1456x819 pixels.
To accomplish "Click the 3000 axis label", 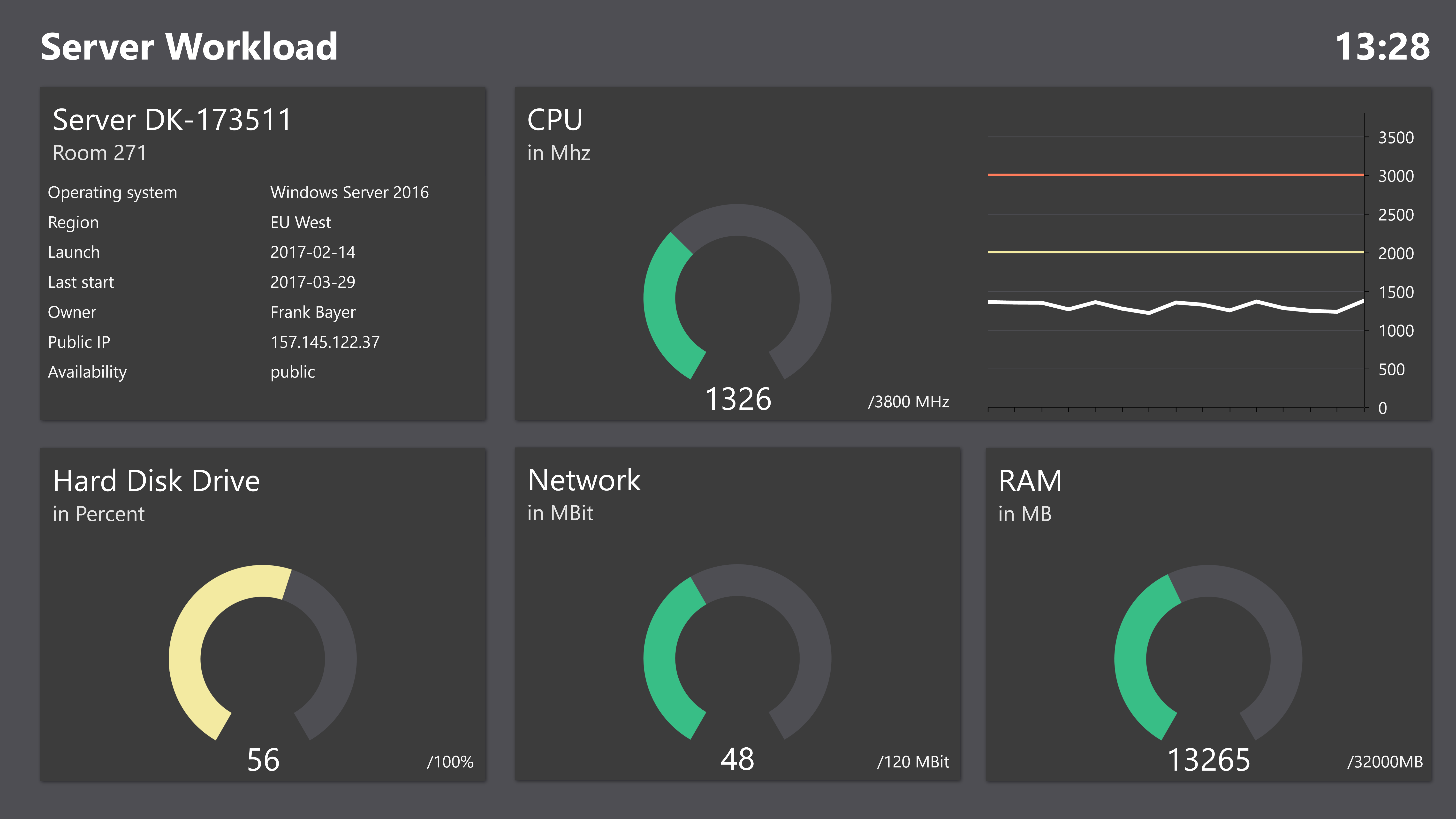I will click(1395, 176).
